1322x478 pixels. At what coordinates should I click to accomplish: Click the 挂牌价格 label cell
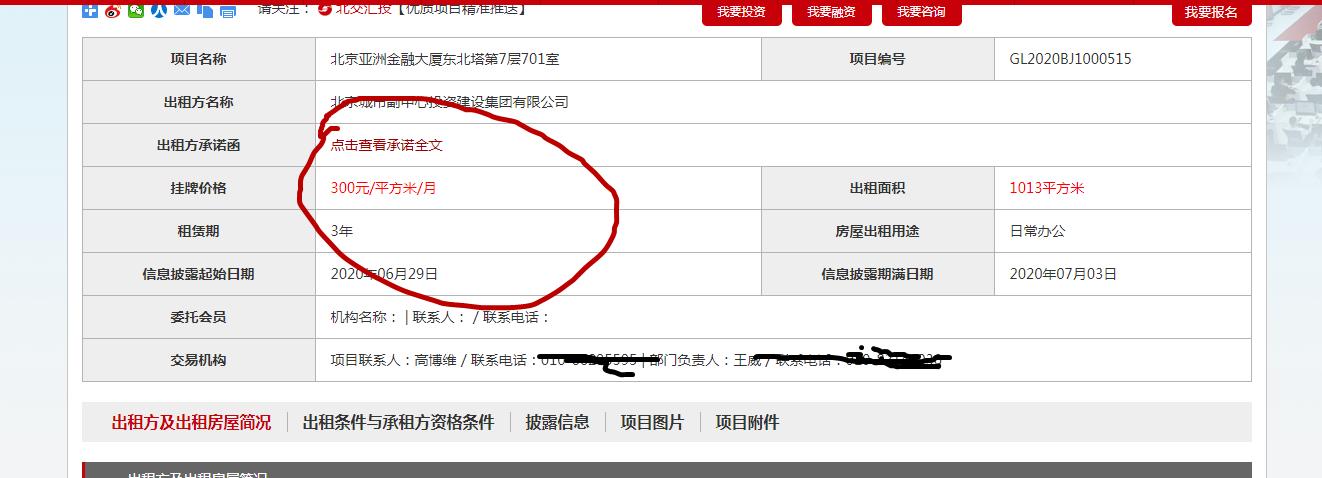[199, 188]
